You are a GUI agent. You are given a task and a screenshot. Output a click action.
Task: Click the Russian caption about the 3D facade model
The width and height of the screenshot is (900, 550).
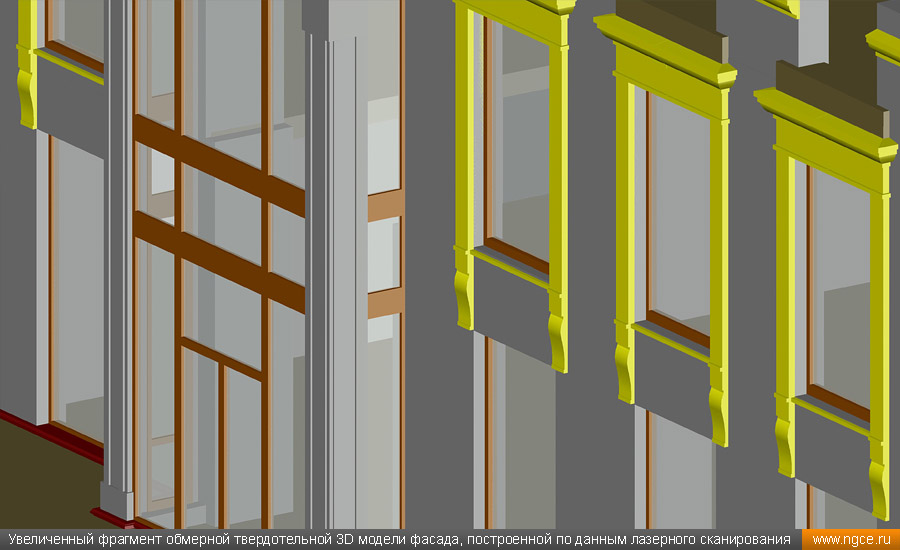click(x=399, y=540)
